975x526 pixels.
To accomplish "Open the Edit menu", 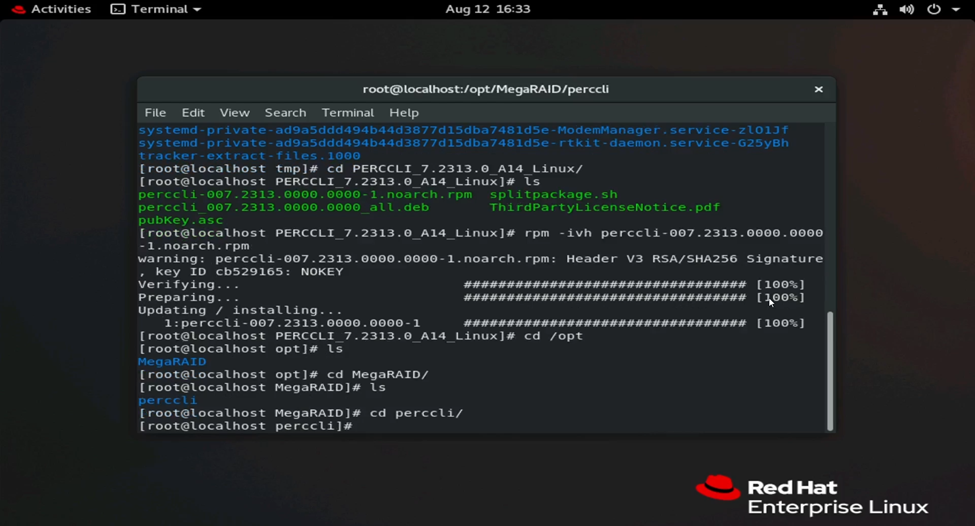I will (193, 113).
